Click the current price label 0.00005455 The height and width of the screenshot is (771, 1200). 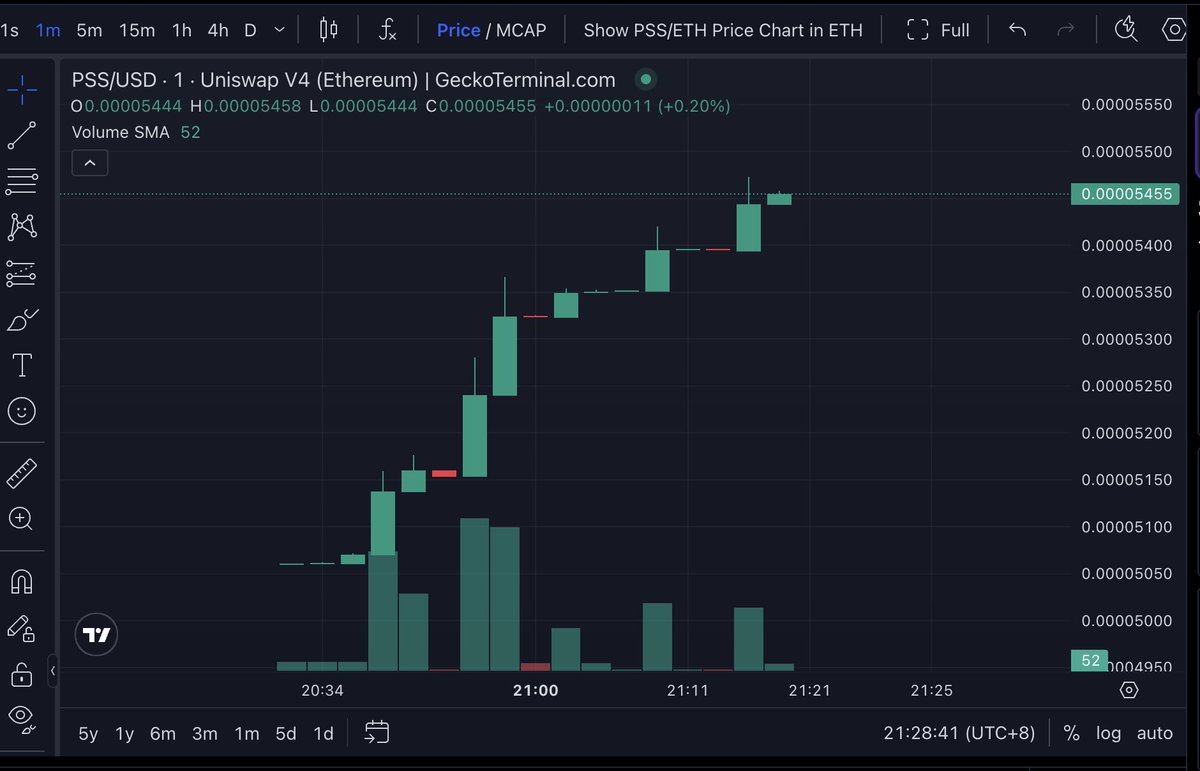[x=1125, y=194]
